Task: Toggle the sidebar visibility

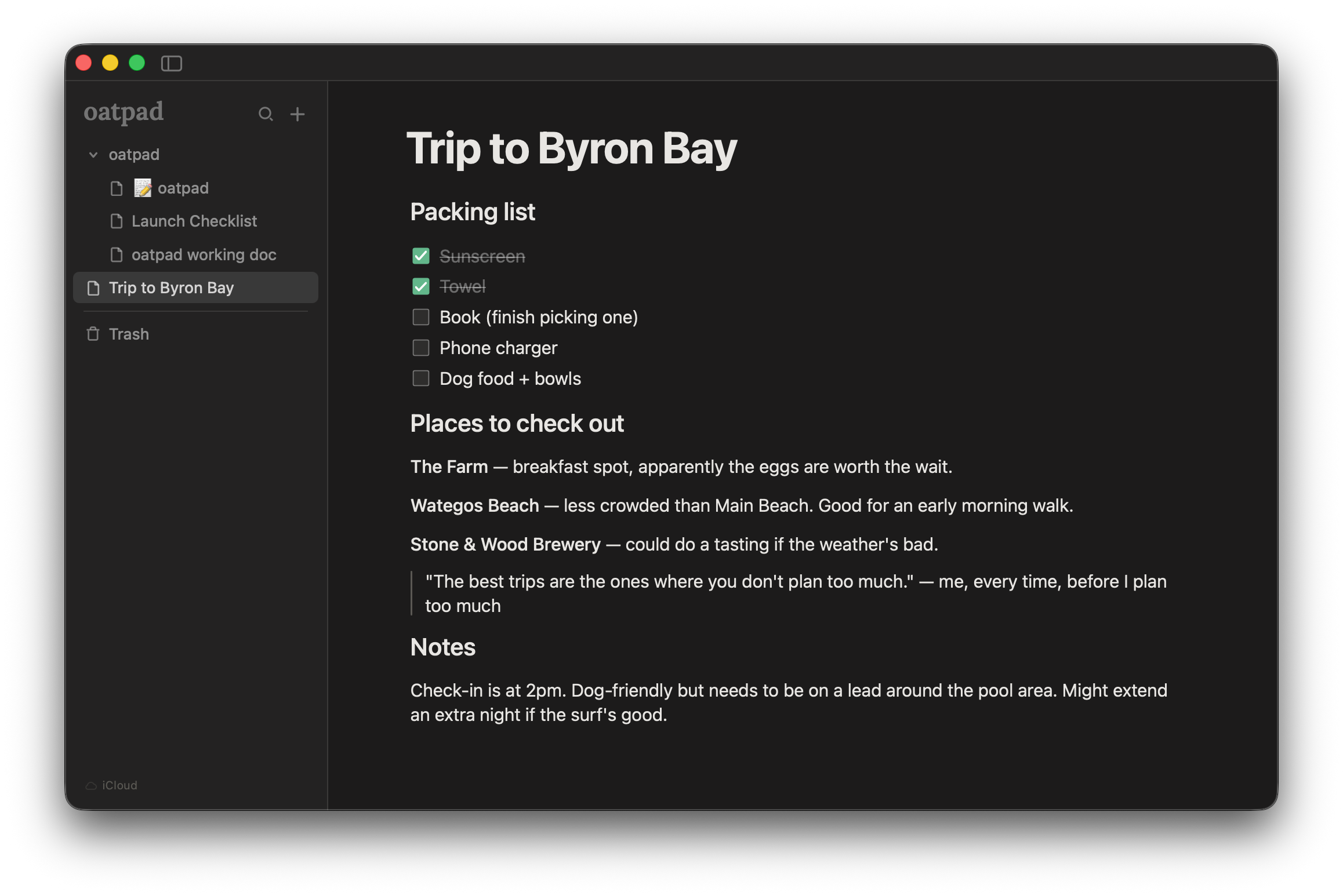Action: point(173,63)
